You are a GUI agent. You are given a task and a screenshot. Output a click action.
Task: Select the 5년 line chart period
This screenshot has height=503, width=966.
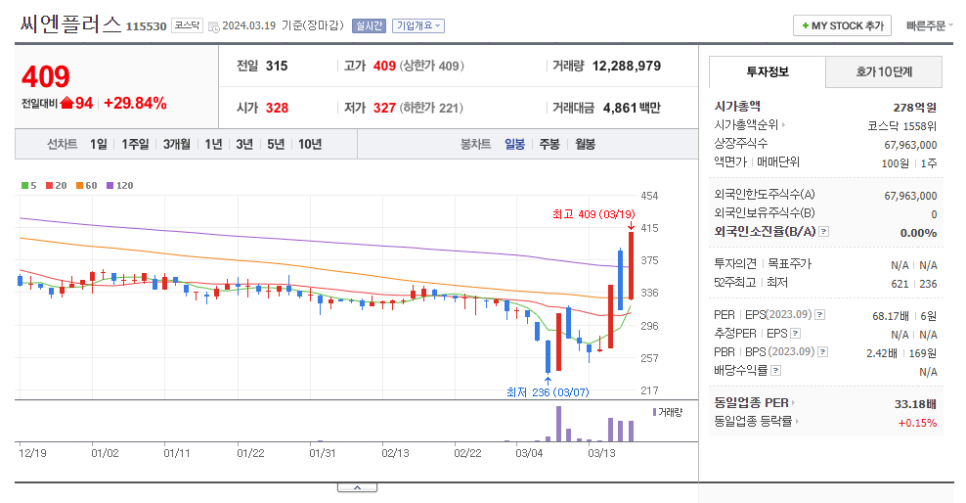pyautogui.click(x=276, y=144)
